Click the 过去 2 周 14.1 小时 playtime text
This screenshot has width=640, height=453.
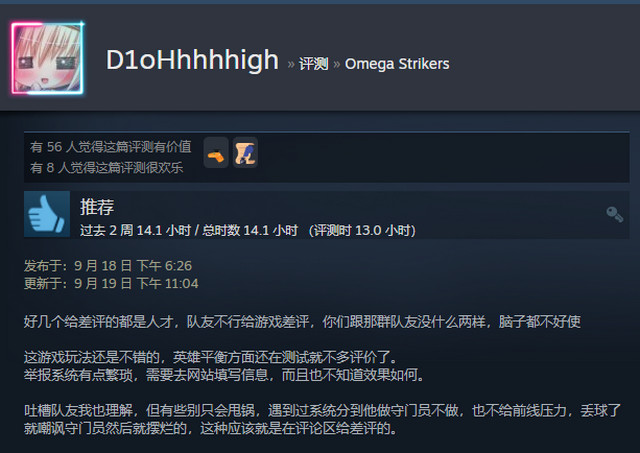click(136, 231)
